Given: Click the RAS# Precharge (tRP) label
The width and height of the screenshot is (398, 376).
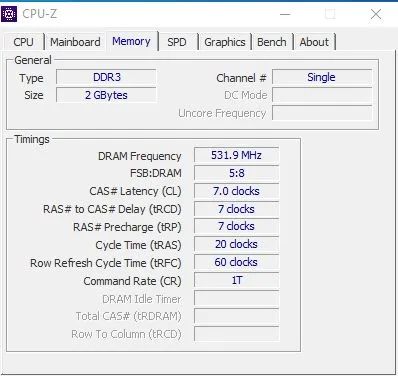Looking at the screenshot, I should click(127, 227).
